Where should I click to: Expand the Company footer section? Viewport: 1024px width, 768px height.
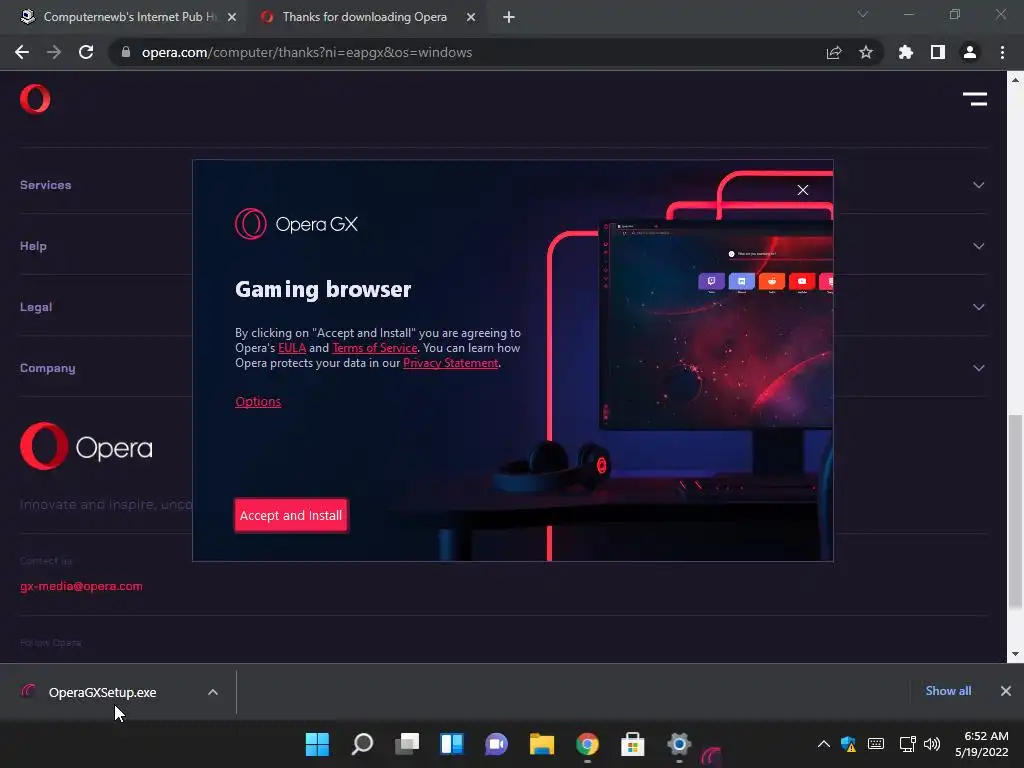click(x=502, y=368)
